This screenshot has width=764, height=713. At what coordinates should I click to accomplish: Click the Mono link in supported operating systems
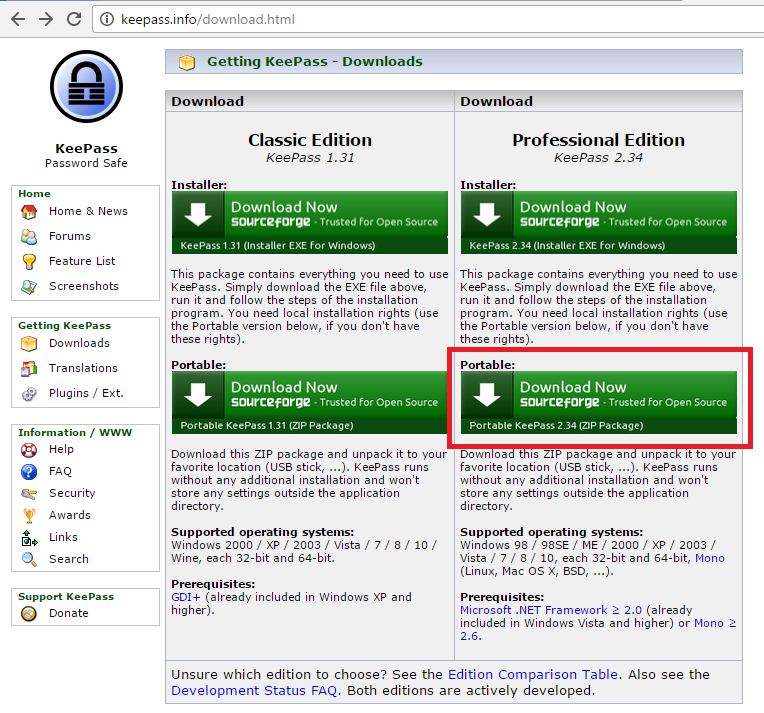pyautogui.click(x=709, y=558)
